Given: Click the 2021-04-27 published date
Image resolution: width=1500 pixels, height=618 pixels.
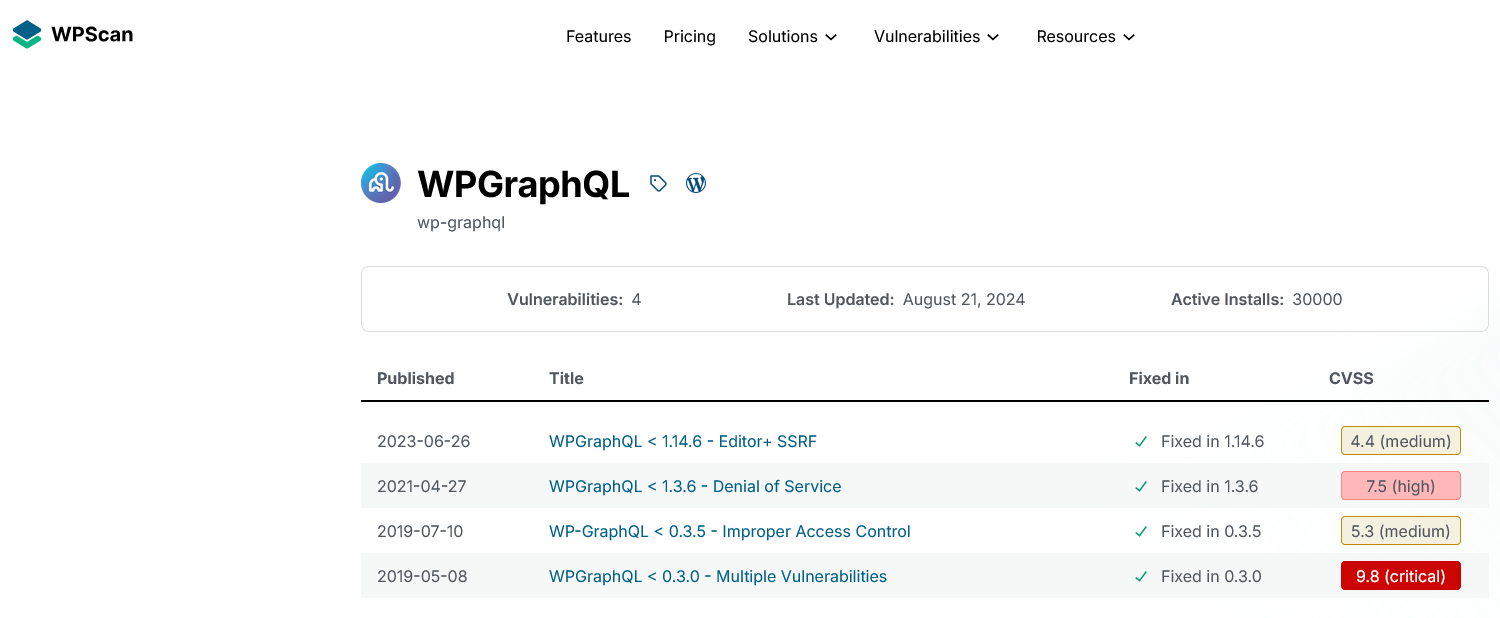Looking at the screenshot, I should pos(422,486).
